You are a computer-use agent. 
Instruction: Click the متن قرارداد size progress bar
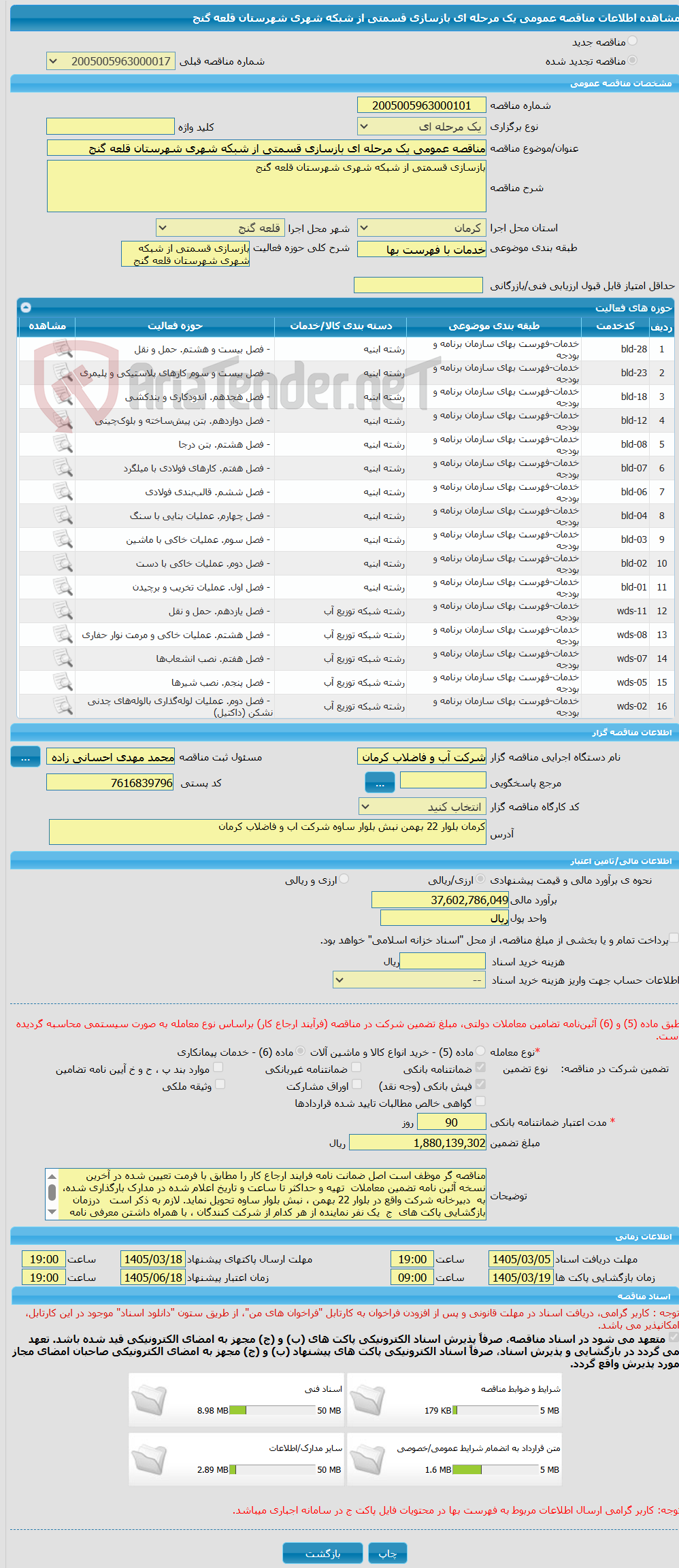495,1469
